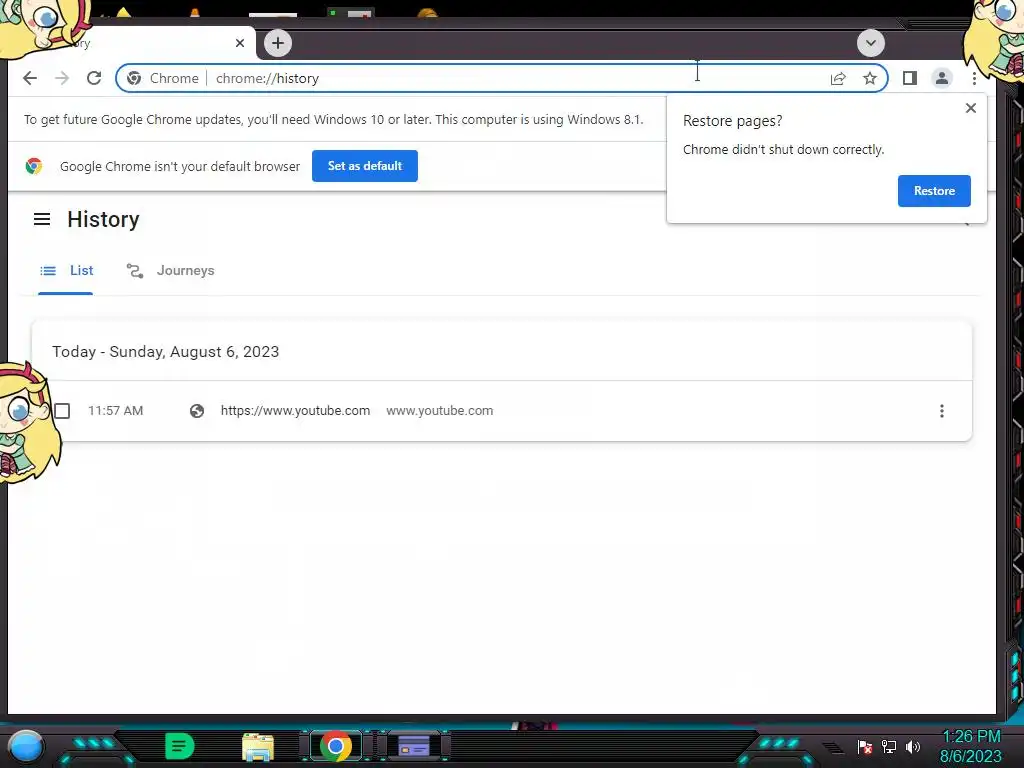Click the globe favicon of youtube entry
Screen dimensions: 1024x768
pos(197,411)
